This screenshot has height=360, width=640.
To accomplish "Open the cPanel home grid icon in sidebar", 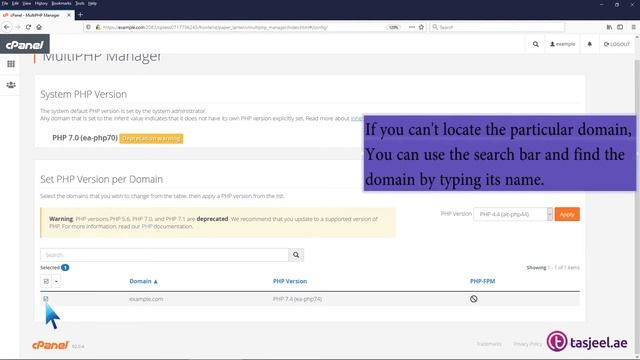I will point(11,64).
